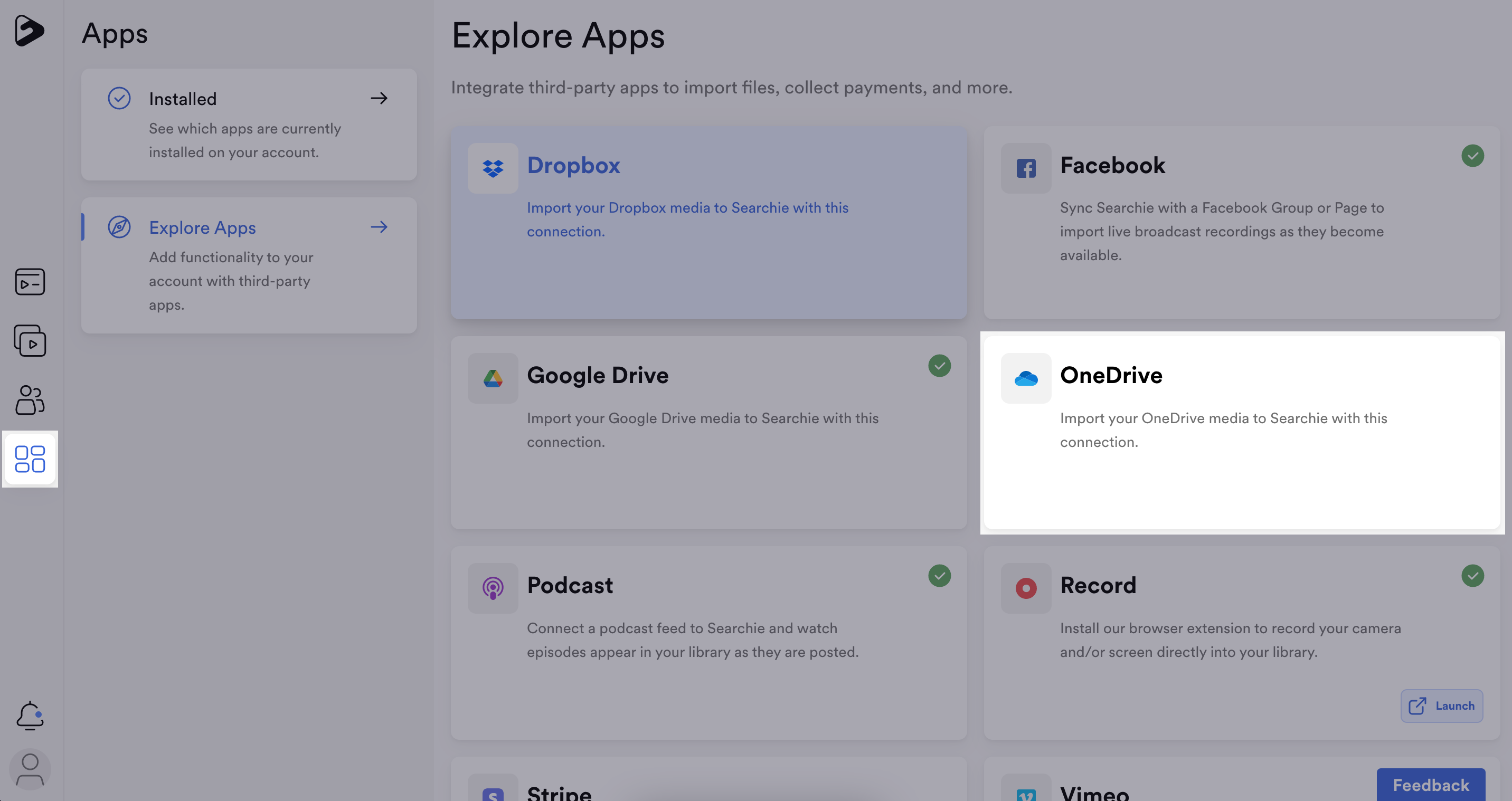Open the audience people sidebar icon

click(x=30, y=399)
